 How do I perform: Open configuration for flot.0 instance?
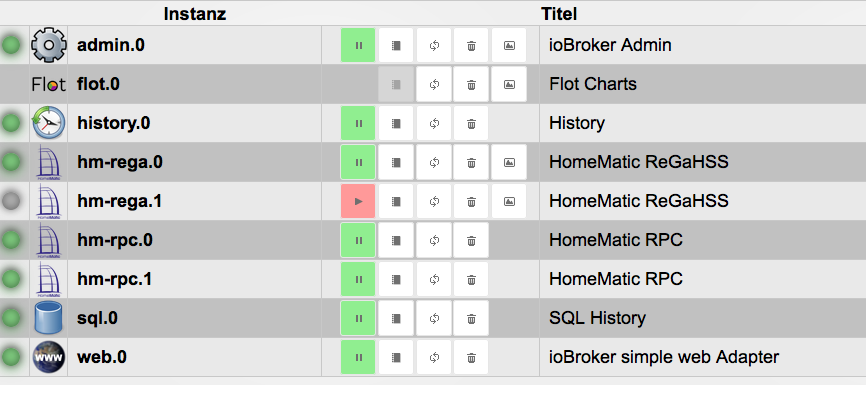396,84
